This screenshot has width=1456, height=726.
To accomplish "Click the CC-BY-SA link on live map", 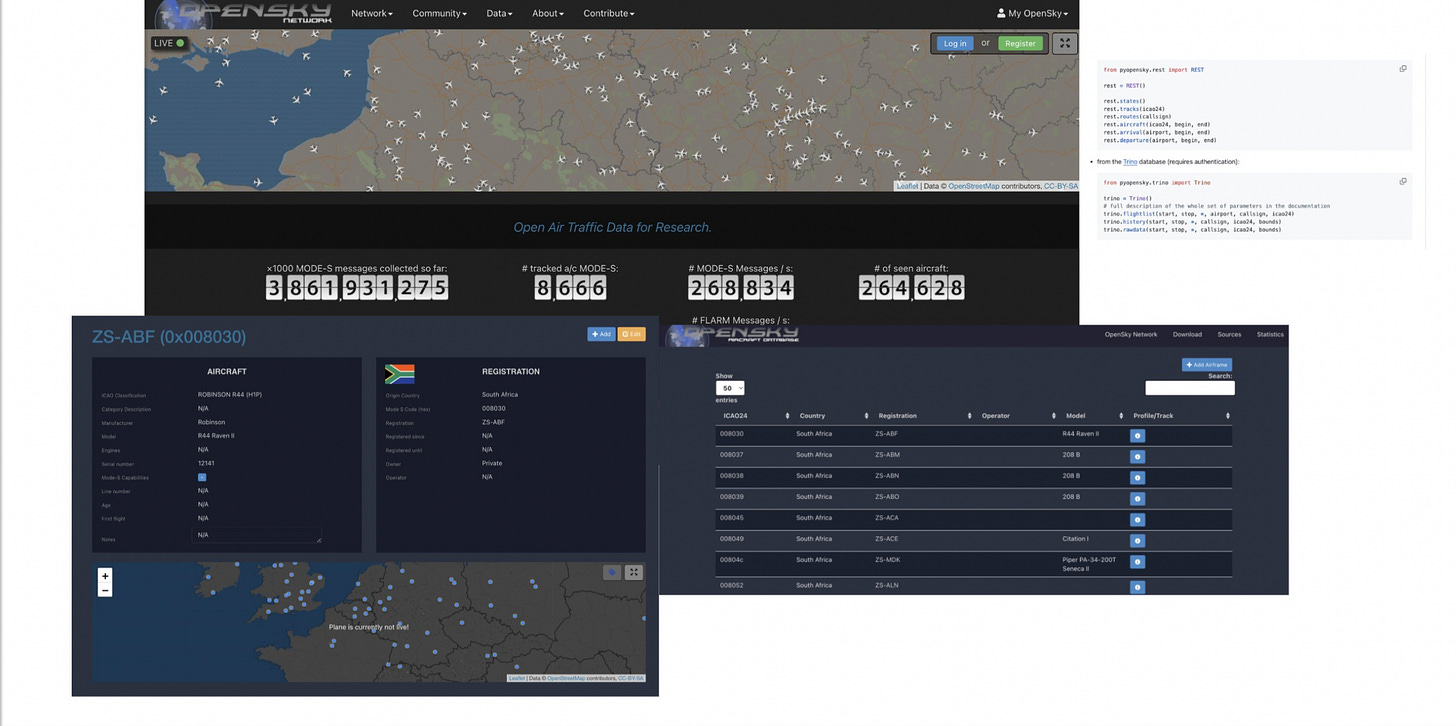I will 1061,186.
